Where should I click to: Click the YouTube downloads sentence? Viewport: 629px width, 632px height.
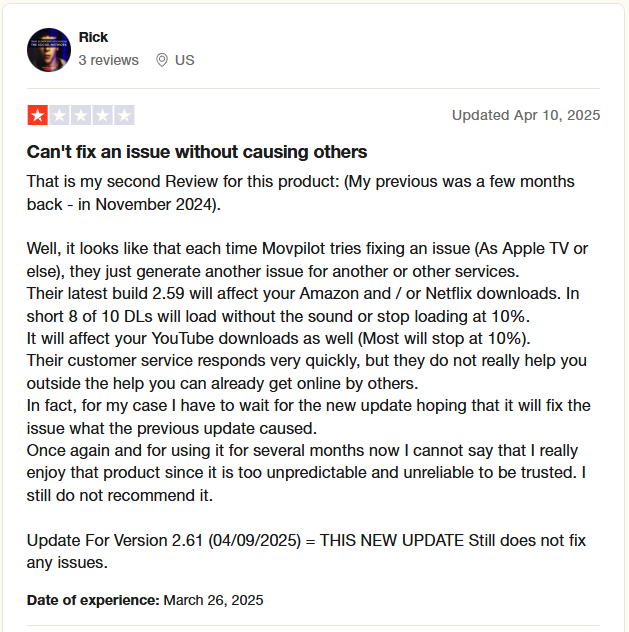pyautogui.click(x=278, y=338)
